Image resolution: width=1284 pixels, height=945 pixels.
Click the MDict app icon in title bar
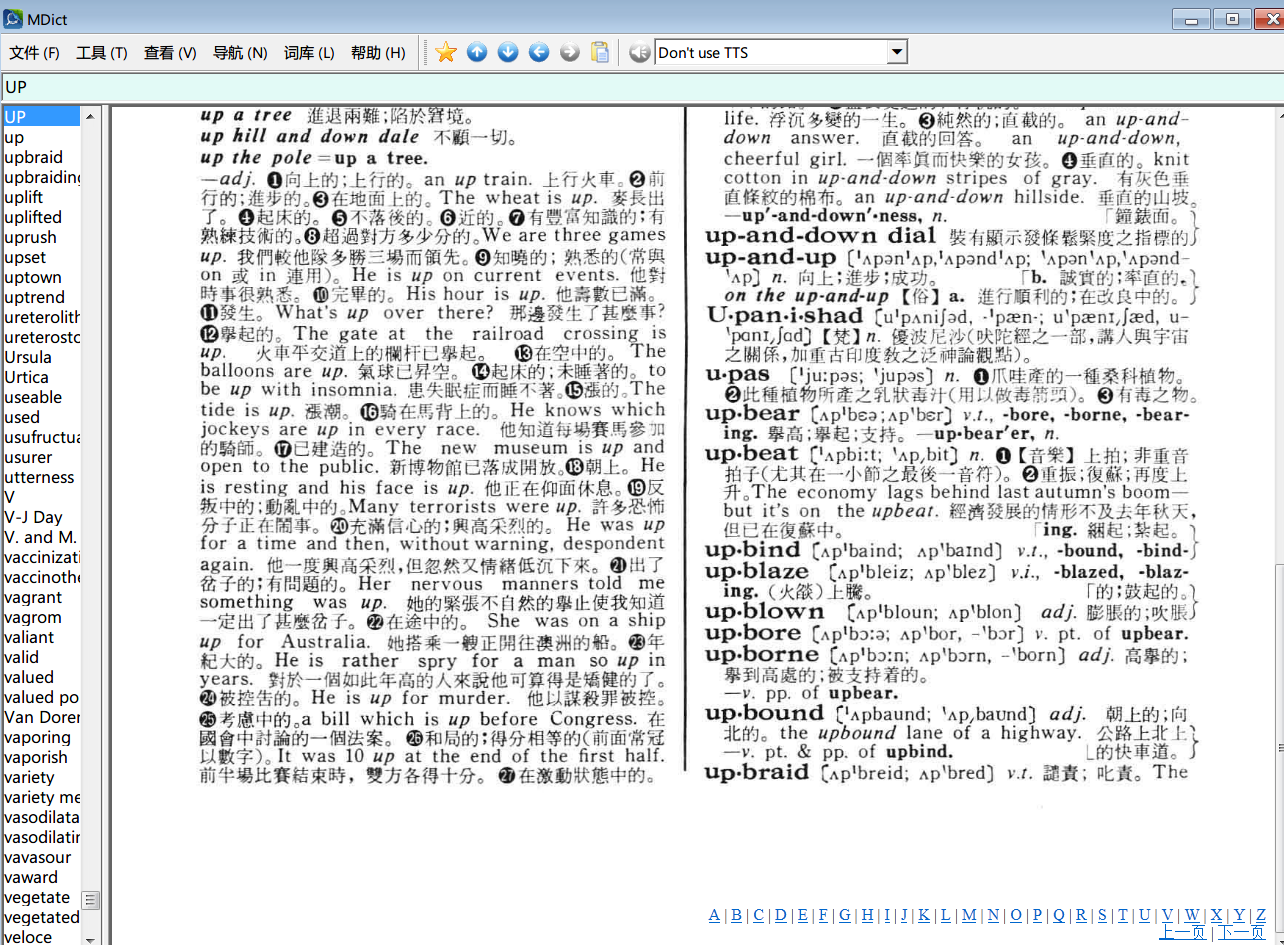coord(14,17)
